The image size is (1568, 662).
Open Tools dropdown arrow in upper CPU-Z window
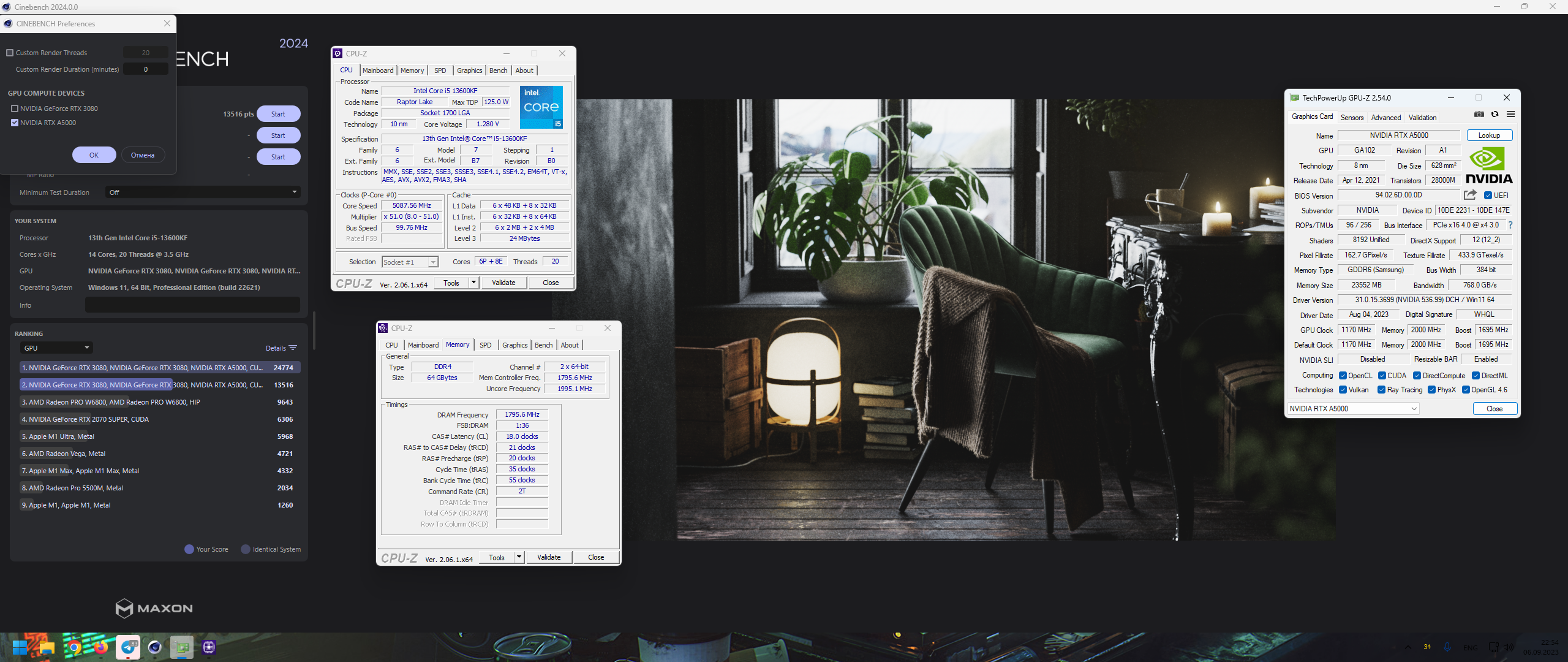tap(473, 283)
